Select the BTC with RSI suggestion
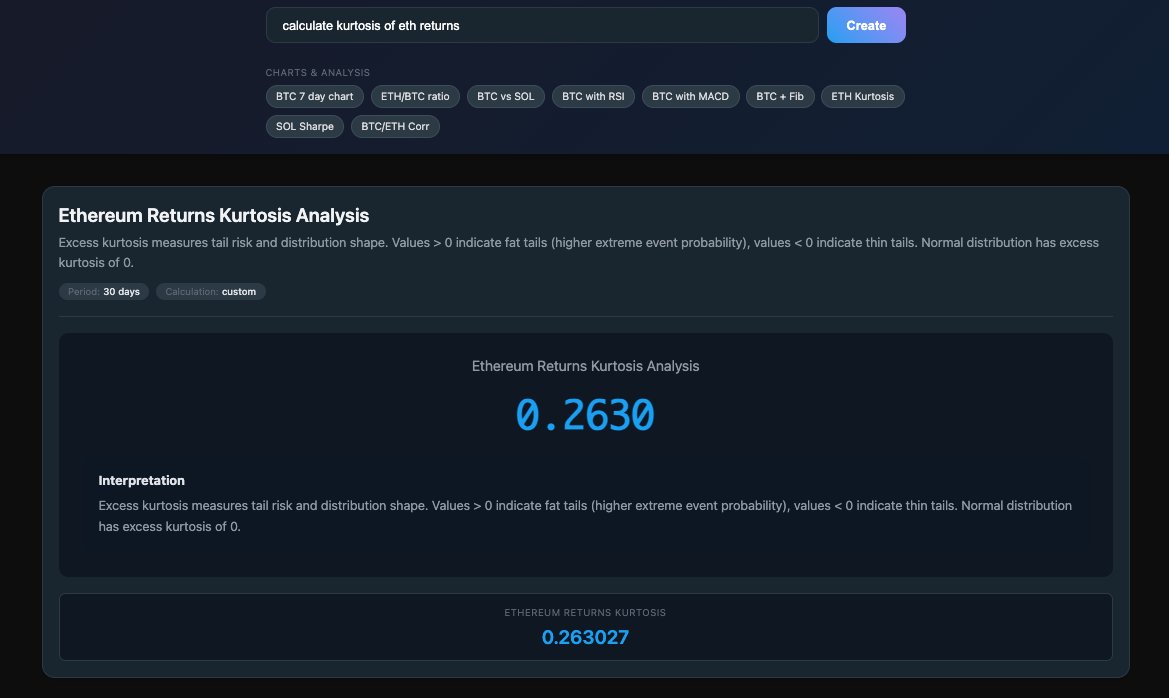 (593, 96)
